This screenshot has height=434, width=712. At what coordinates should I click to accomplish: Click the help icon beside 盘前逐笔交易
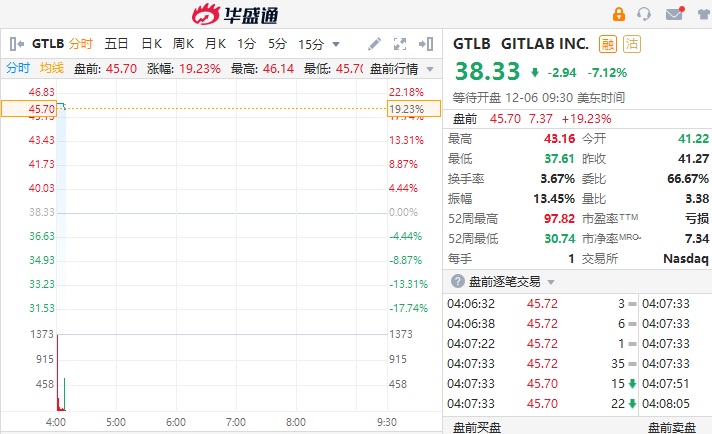coord(458,282)
